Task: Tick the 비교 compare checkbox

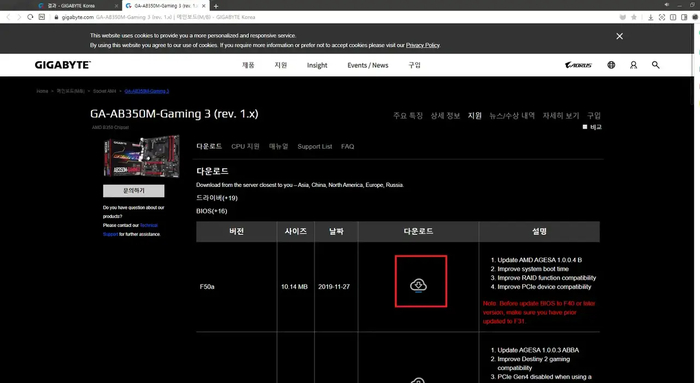Action: 585,127
